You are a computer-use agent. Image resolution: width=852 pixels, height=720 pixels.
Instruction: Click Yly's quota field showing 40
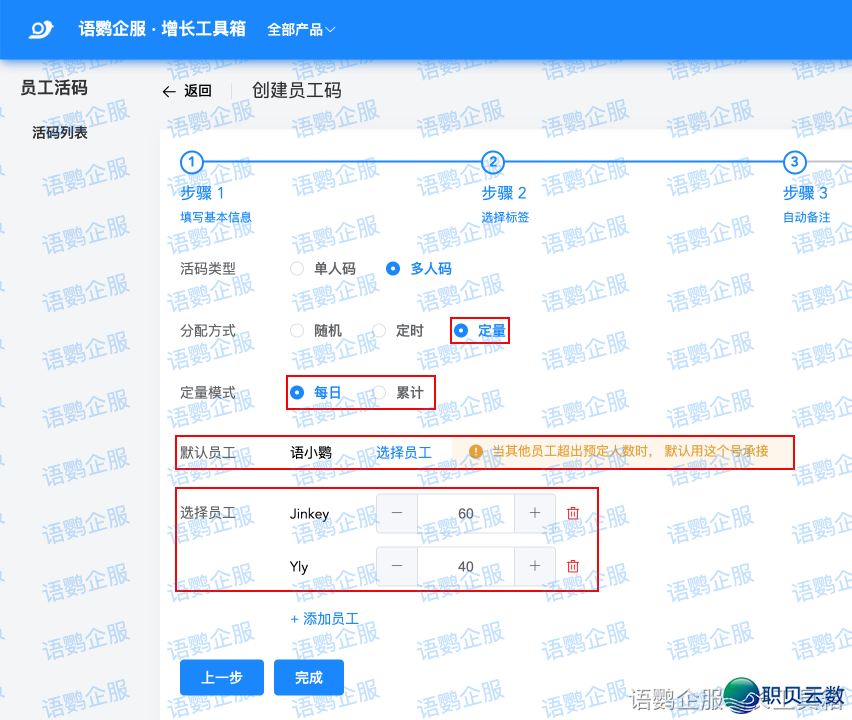pyautogui.click(x=466, y=566)
